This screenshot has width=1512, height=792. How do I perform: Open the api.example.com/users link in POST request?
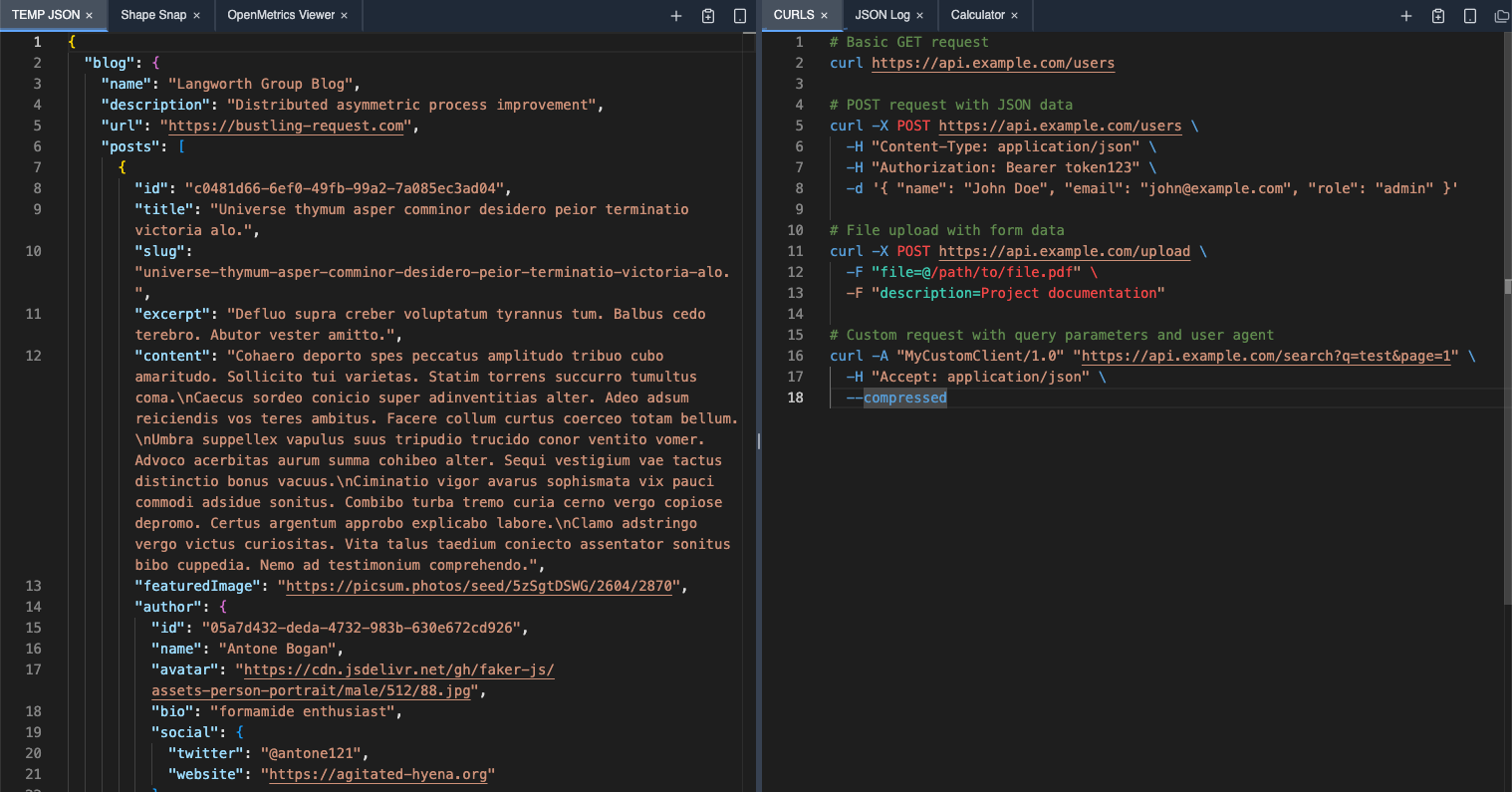click(x=1060, y=126)
